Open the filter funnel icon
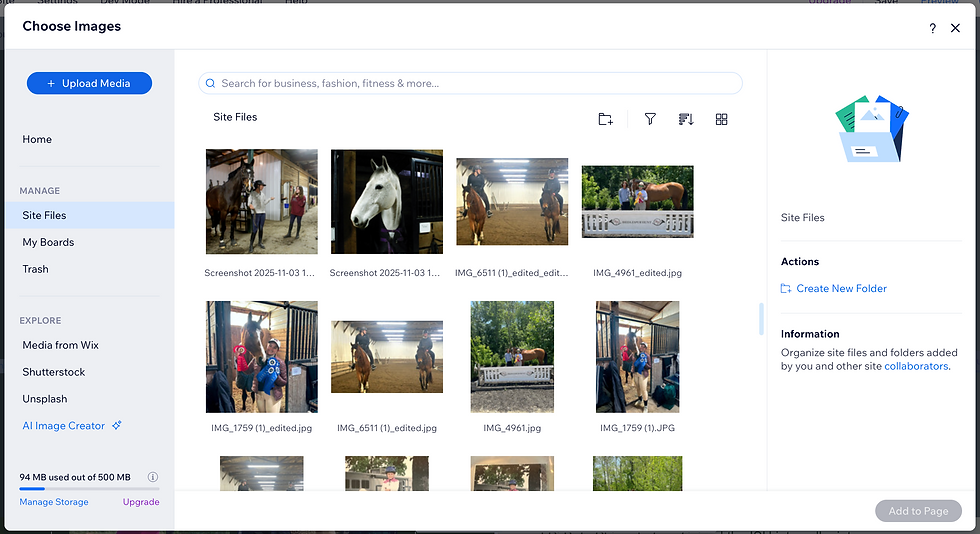This screenshot has width=980, height=534. 650,119
